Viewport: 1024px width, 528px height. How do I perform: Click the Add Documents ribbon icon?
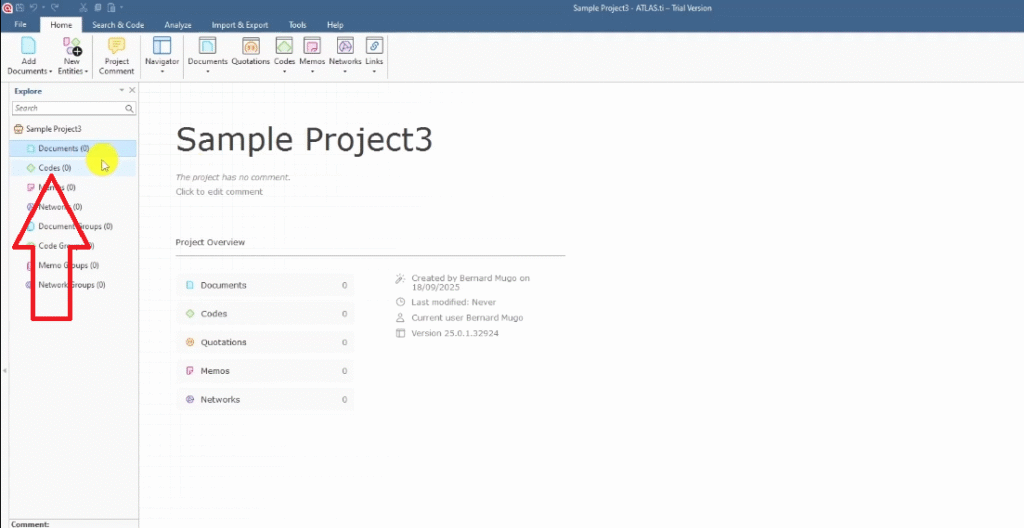tap(28, 48)
